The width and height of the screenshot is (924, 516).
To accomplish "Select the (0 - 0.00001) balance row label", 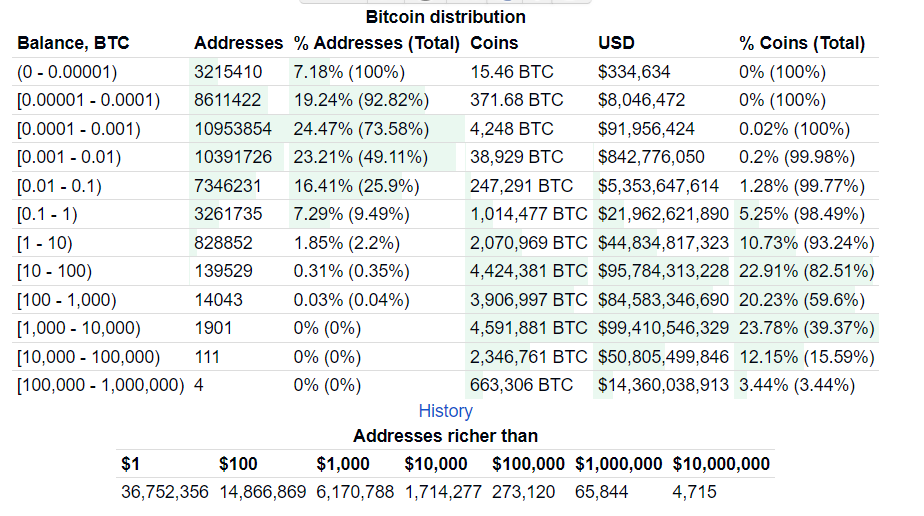I will coord(67,72).
